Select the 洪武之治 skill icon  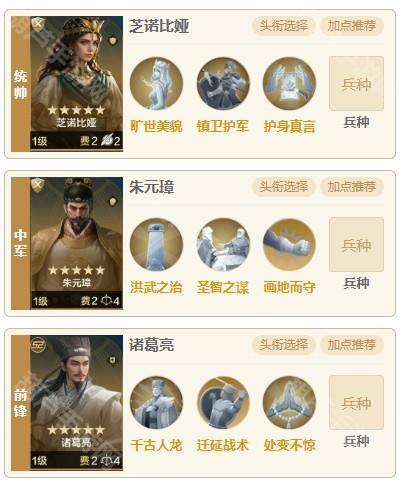click(x=156, y=244)
